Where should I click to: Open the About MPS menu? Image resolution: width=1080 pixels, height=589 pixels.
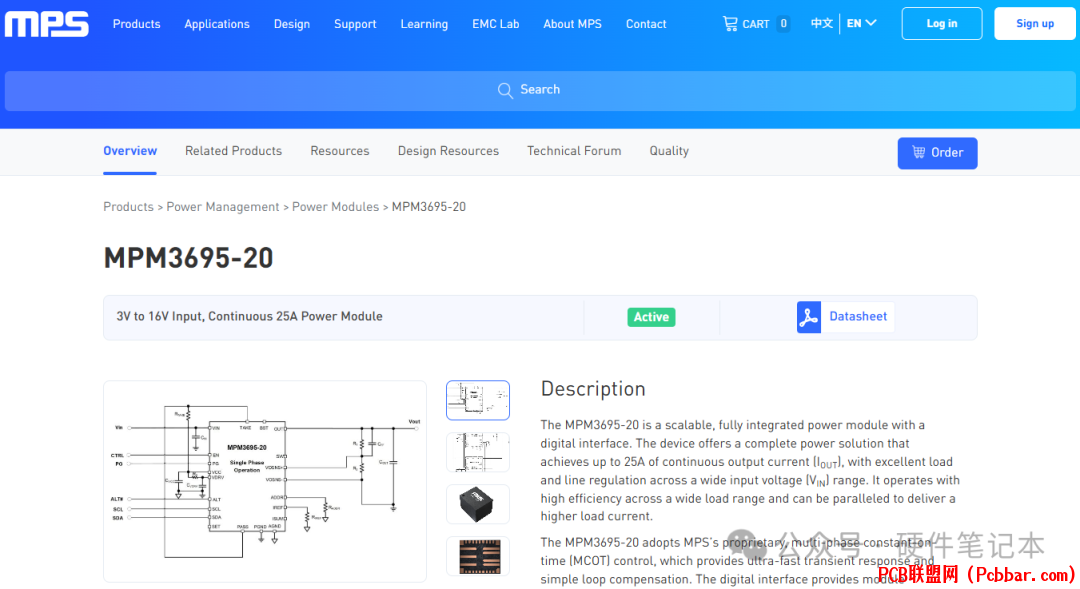pyautogui.click(x=572, y=24)
